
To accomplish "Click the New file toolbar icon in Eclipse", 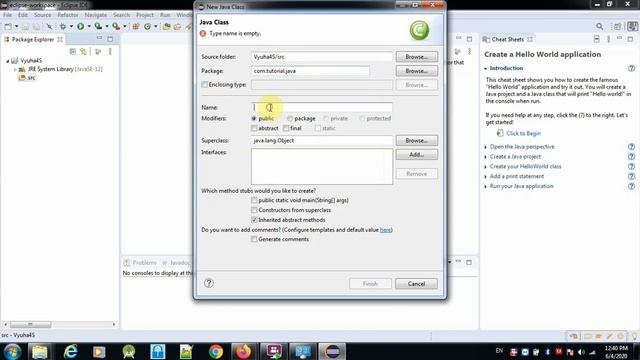I will (x=8, y=27).
